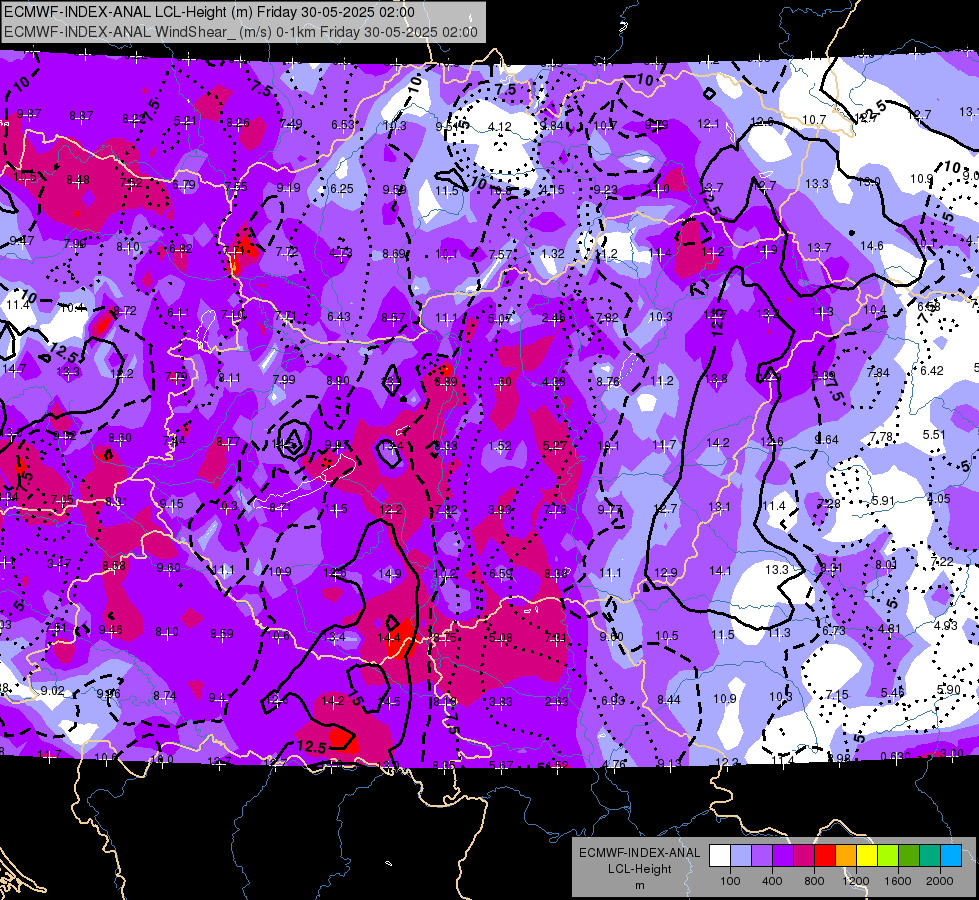
Task: Select the sky blue legend swatch
Action: coord(951,855)
